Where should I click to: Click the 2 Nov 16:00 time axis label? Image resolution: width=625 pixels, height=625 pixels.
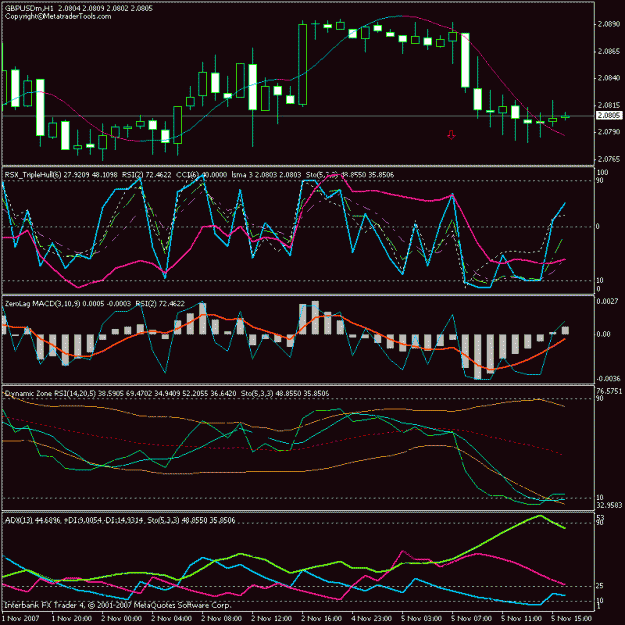pos(322,618)
